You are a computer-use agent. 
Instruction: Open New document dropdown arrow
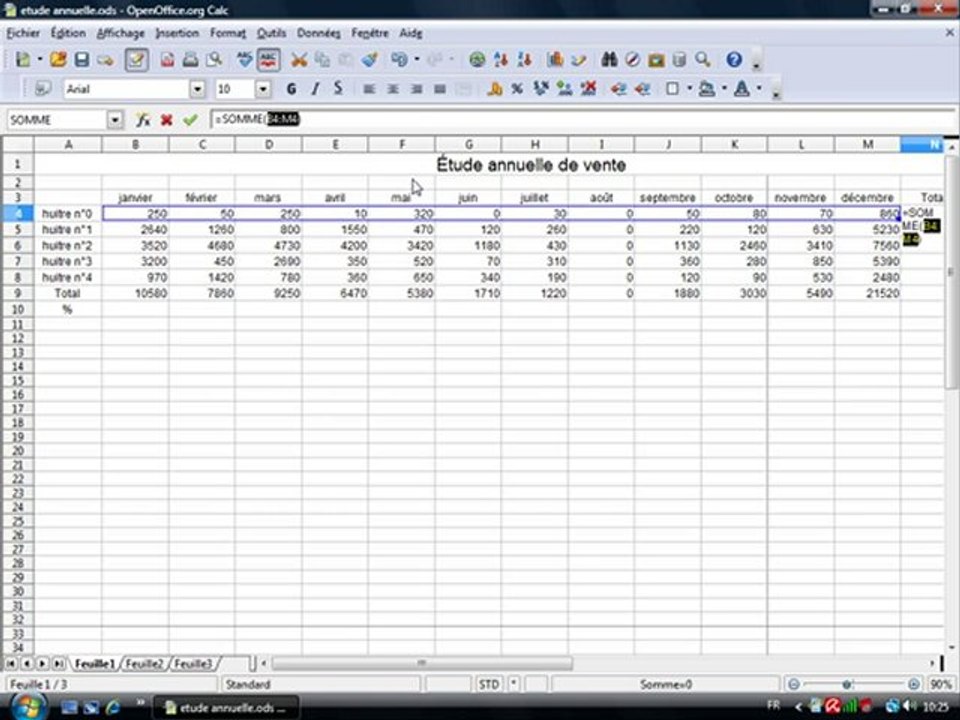[x=40, y=59]
